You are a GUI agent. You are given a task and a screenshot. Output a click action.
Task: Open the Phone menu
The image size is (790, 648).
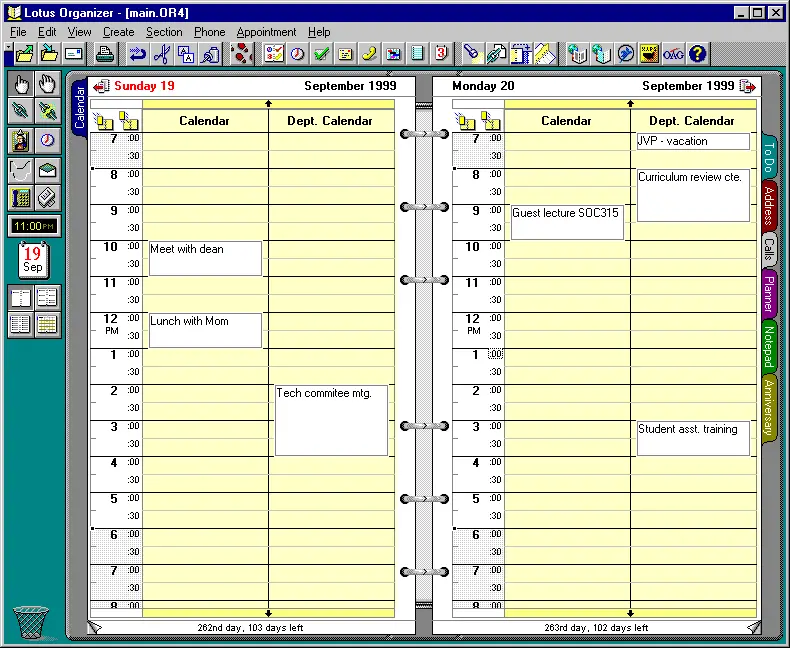210,32
